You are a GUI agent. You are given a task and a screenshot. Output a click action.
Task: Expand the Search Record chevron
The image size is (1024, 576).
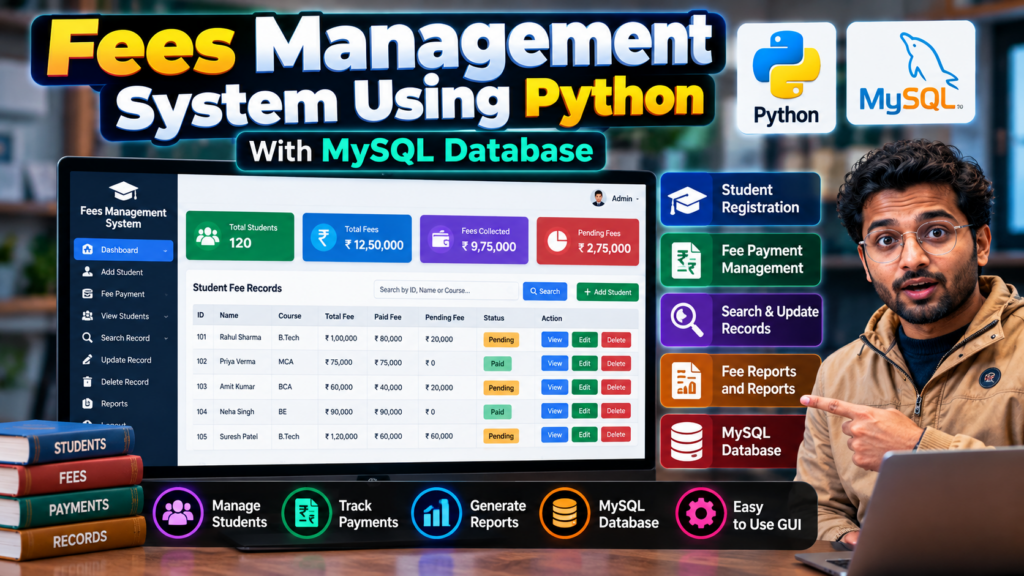[166, 338]
